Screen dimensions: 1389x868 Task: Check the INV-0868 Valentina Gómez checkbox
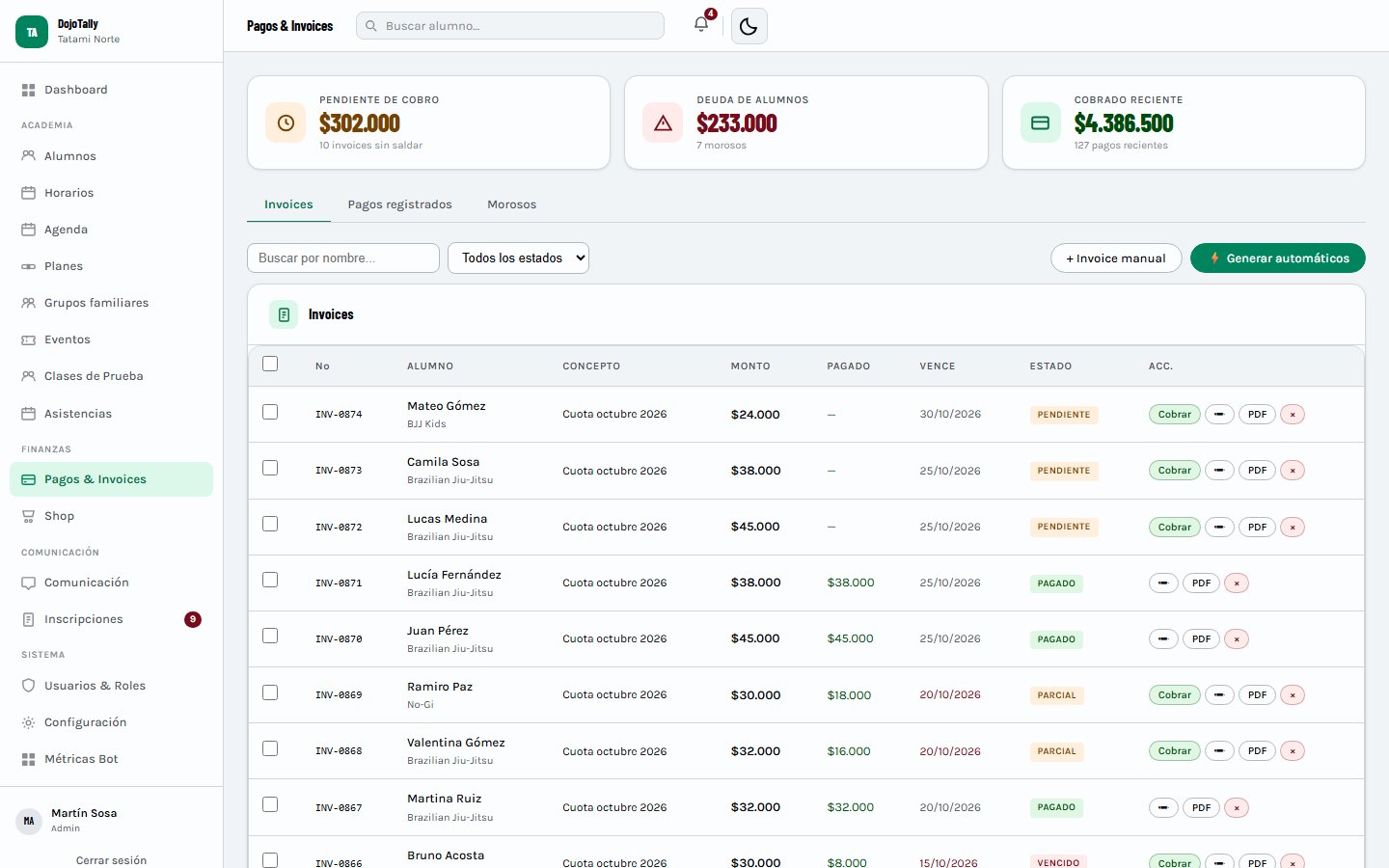point(270,748)
